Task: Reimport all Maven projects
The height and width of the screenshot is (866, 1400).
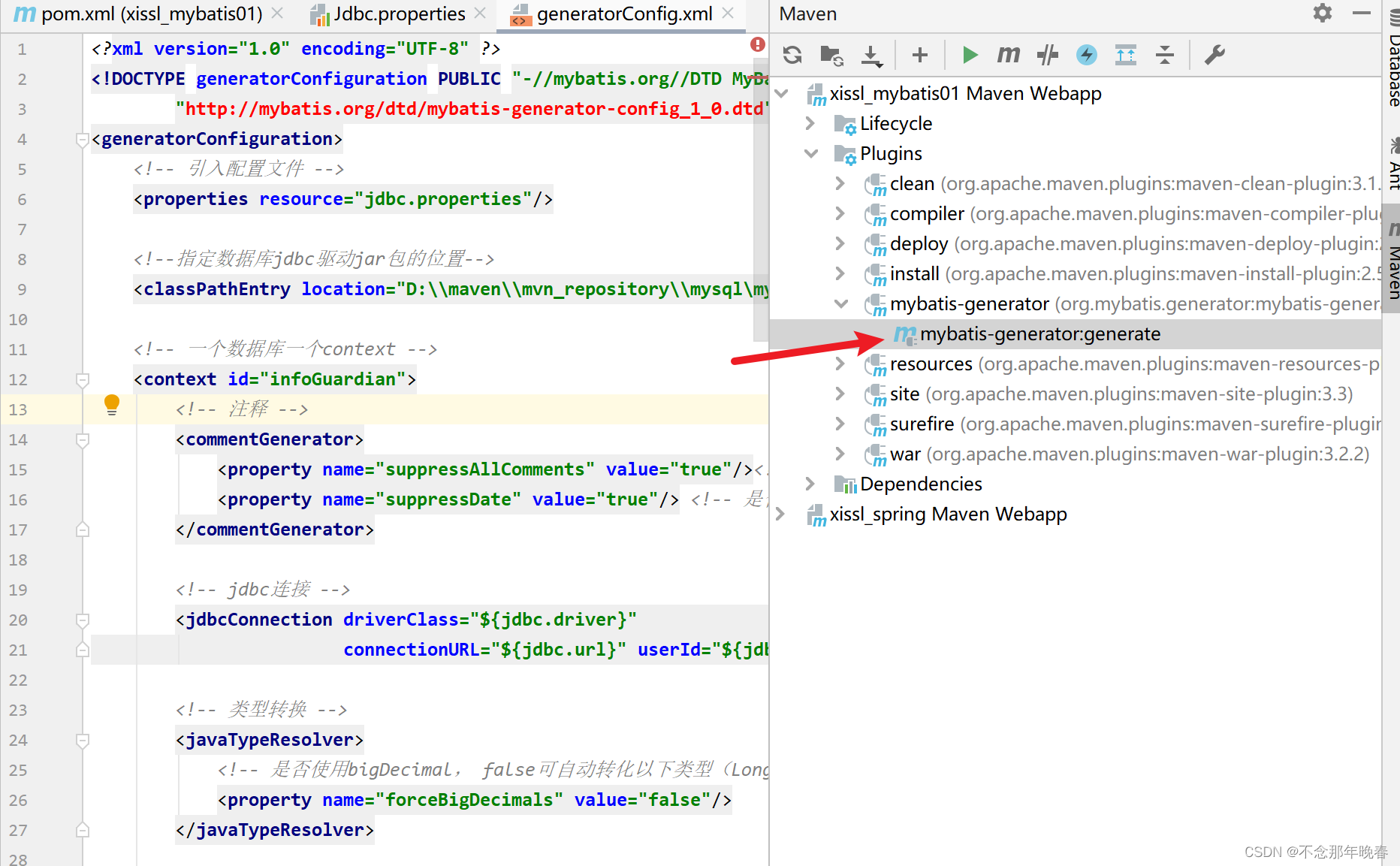Action: click(792, 55)
